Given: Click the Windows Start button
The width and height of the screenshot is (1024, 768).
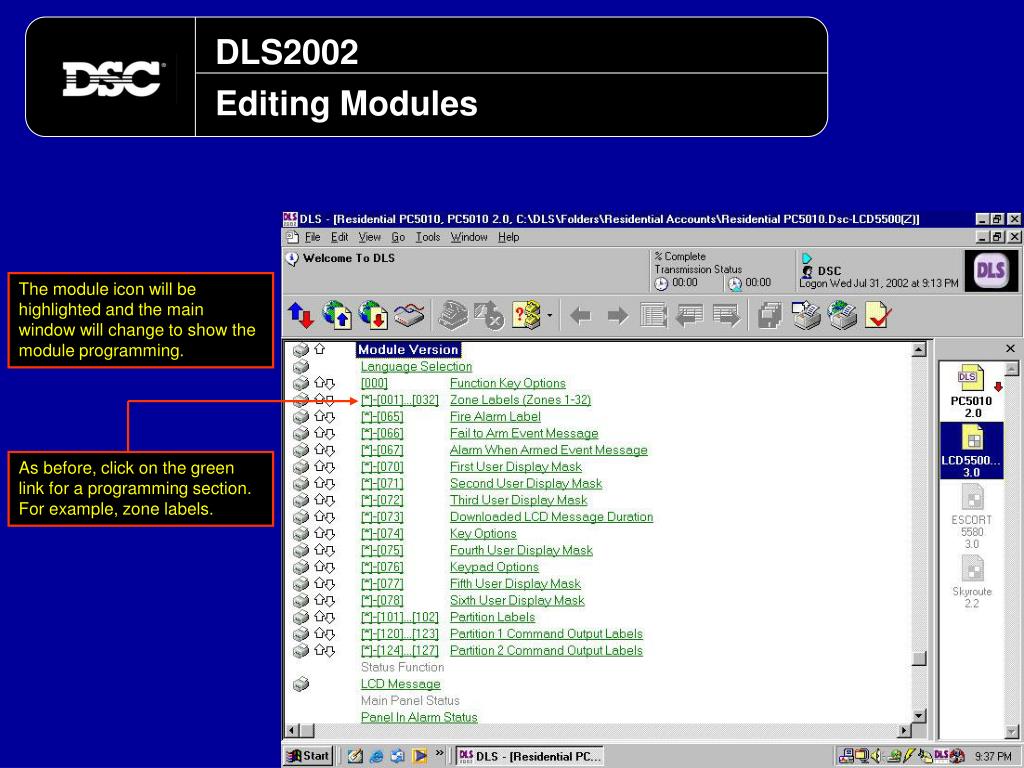Looking at the screenshot, I should 309,756.
